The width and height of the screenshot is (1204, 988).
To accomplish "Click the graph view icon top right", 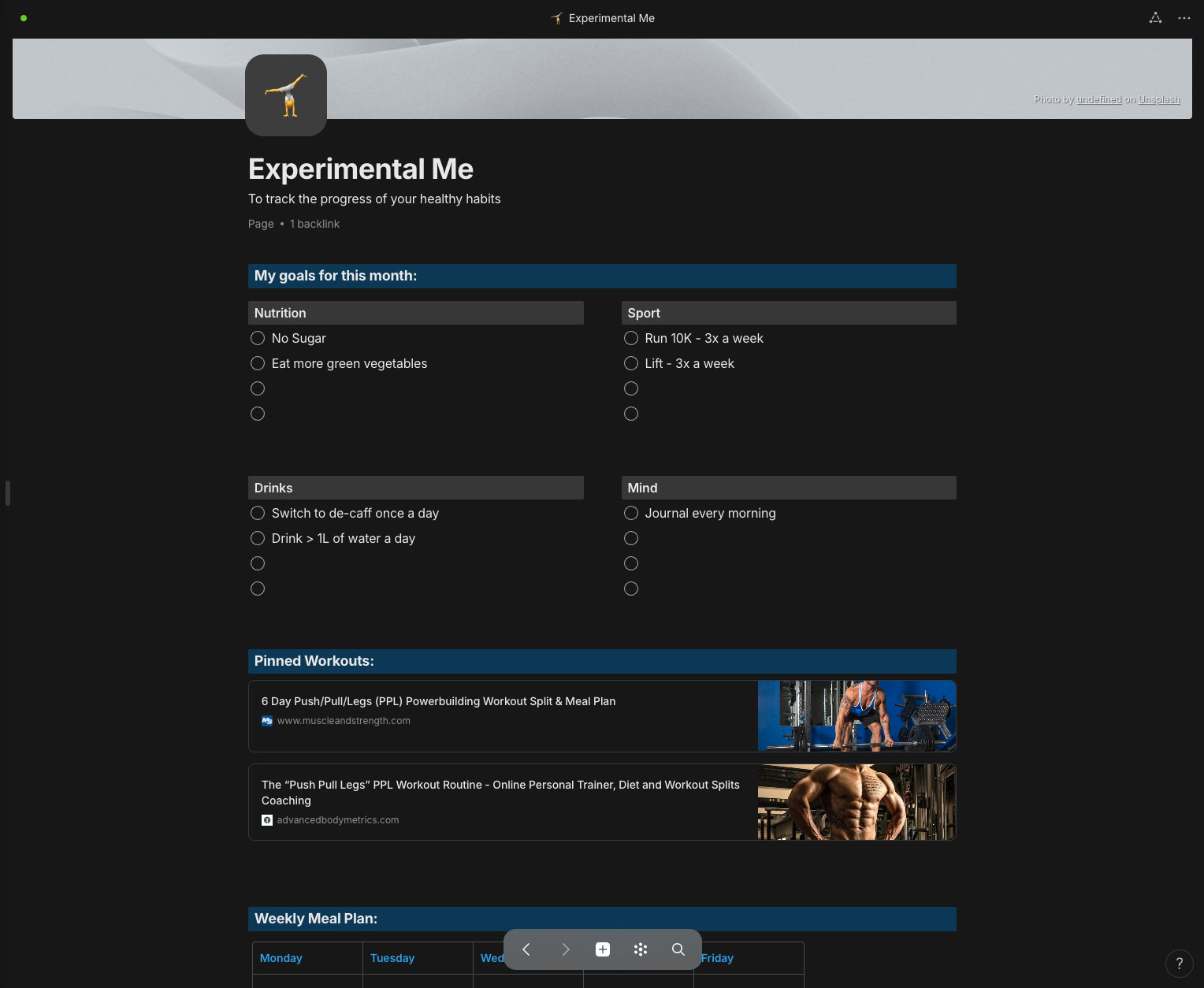I will click(x=1155, y=18).
